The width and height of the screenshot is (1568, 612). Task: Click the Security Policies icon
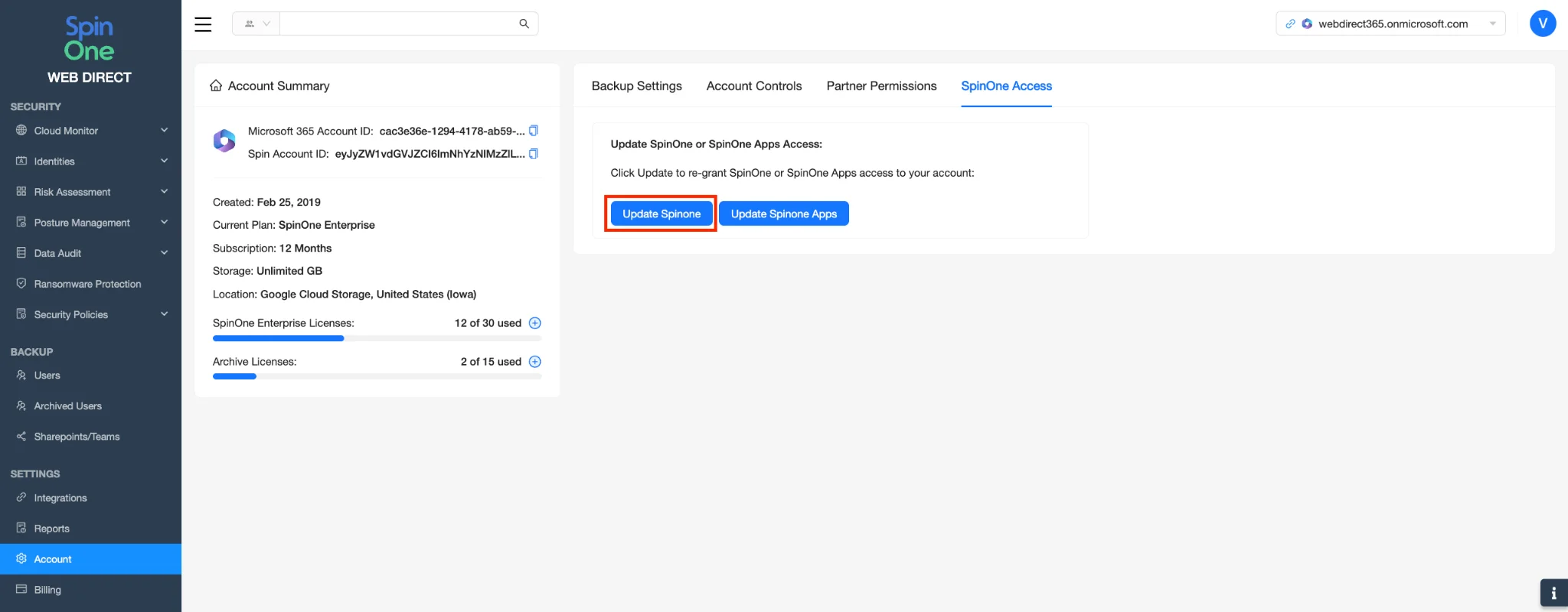click(x=21, y=314)
